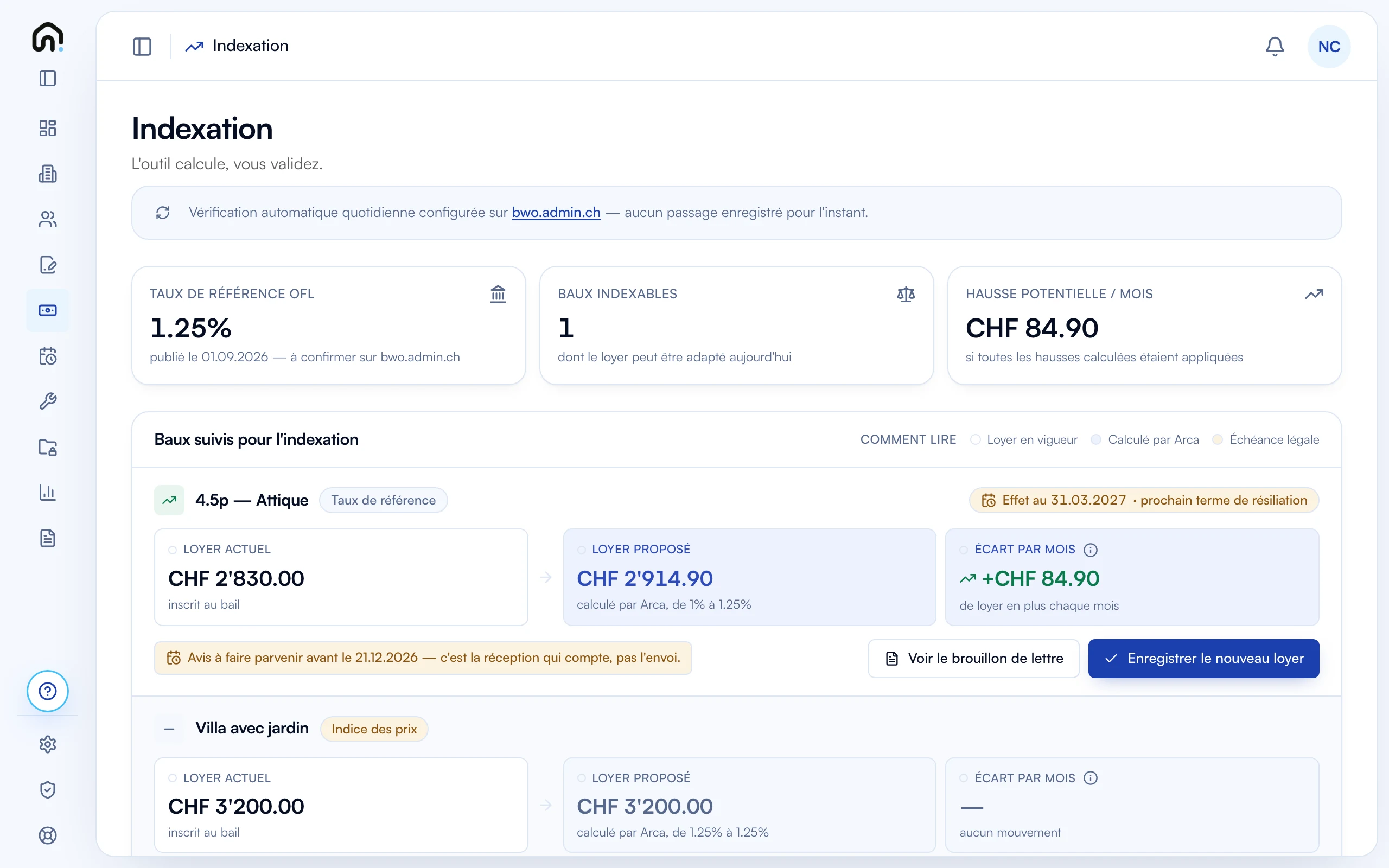Open the NC user avatar menu
The height and width of the screenshot is (868, 1389).
[1329, 47]
